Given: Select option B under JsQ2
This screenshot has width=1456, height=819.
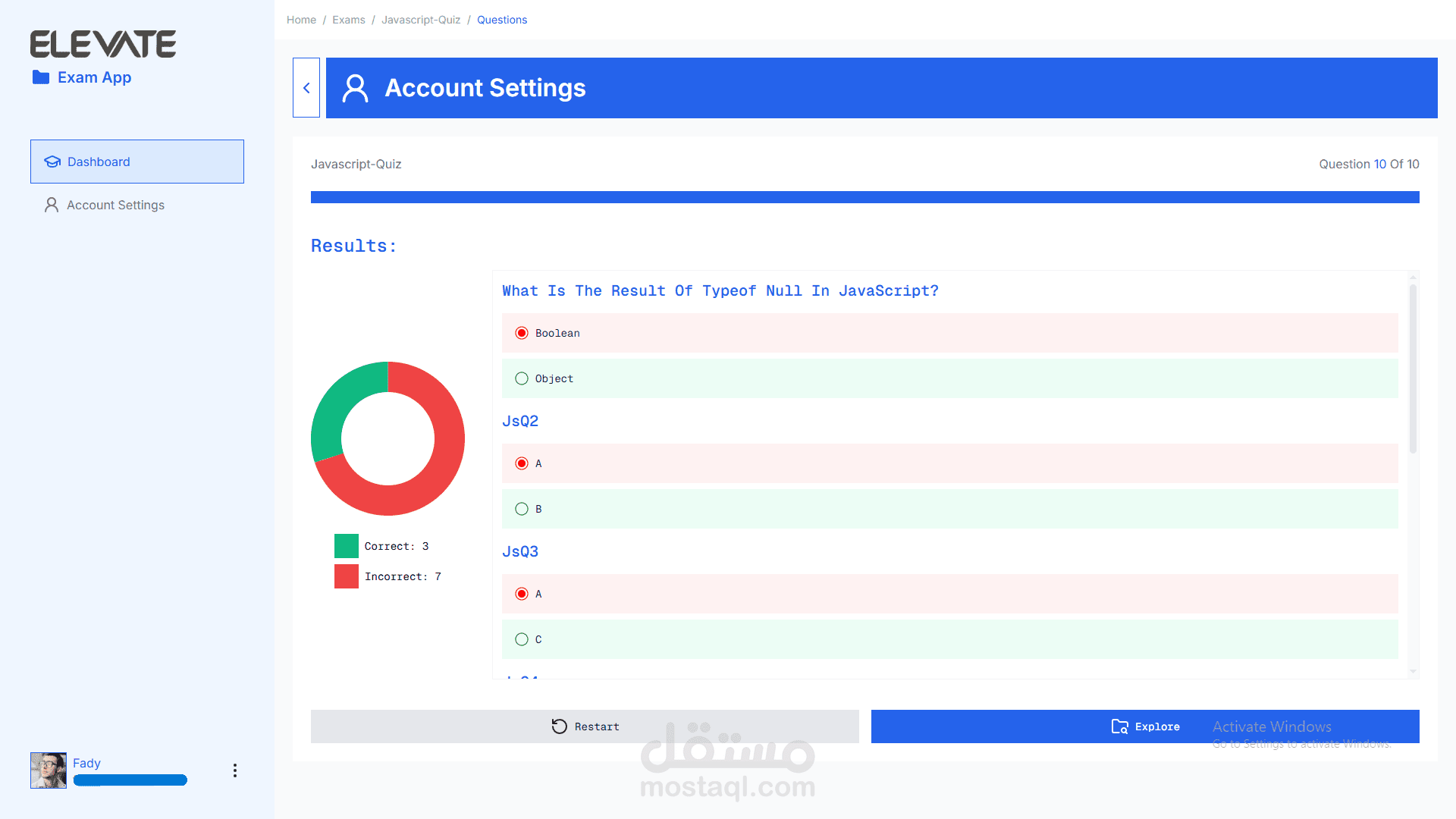Looking at the screenshot, I should 522,509.
